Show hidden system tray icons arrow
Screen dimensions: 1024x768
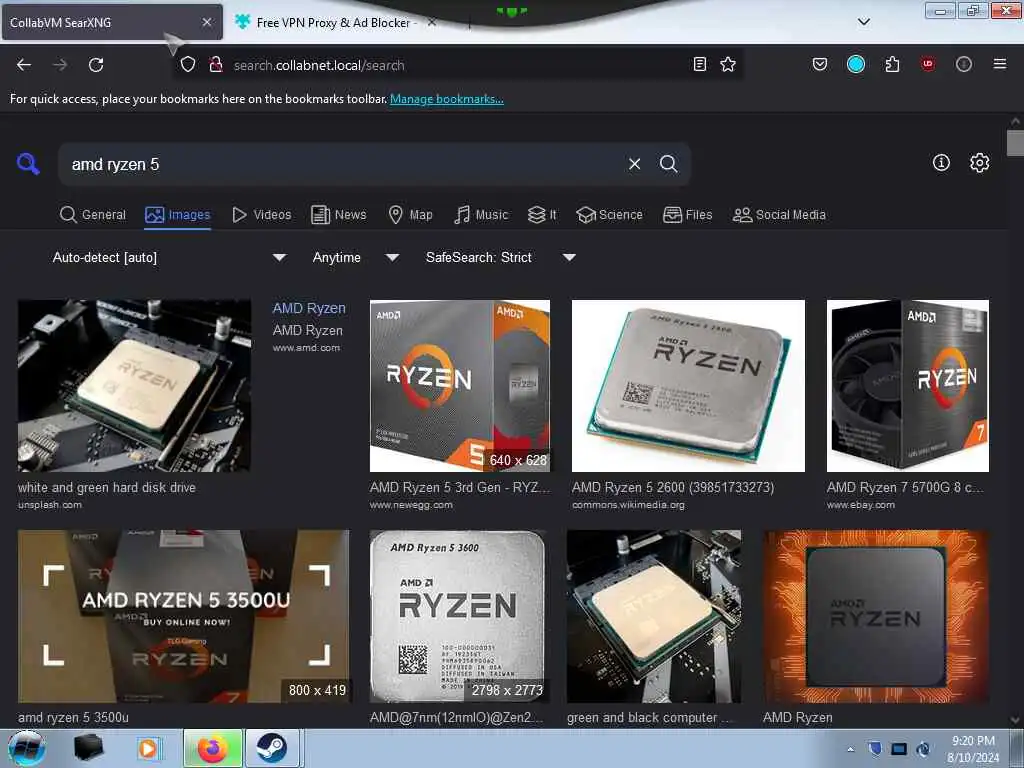(x=850, y=749)
